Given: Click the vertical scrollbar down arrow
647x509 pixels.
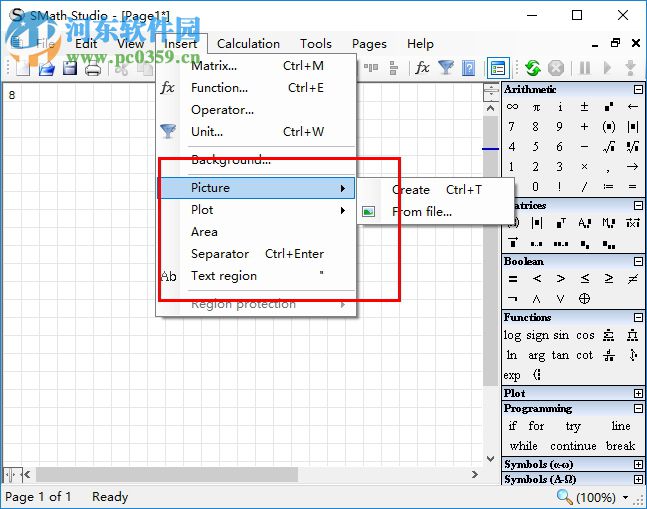Looking at the screenshot, I should pyautogui.click(x=491, y=458).
